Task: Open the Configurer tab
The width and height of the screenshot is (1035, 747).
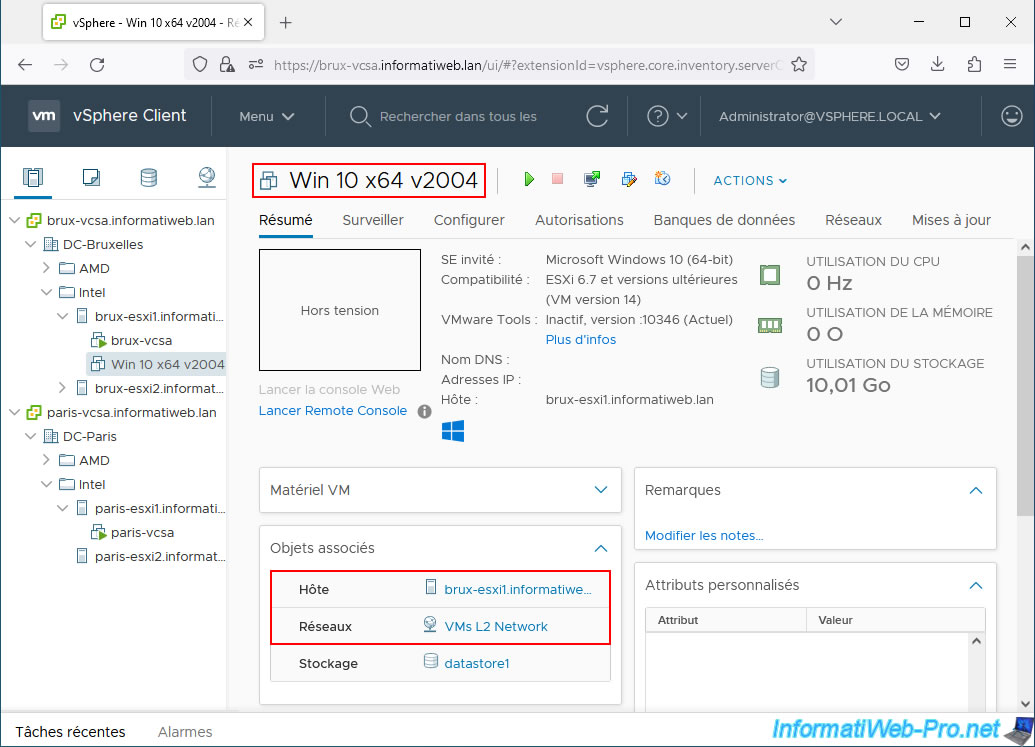Action: coord(469,220)
